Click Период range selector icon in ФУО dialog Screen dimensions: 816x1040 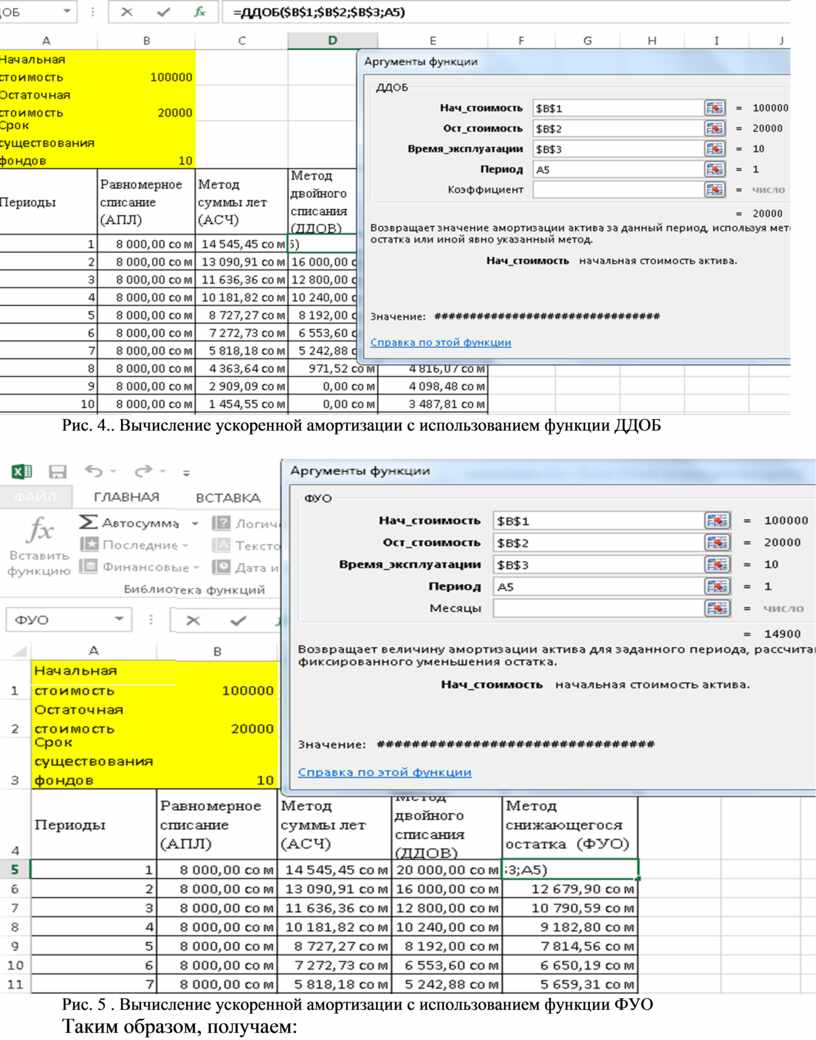pos(717,586)
